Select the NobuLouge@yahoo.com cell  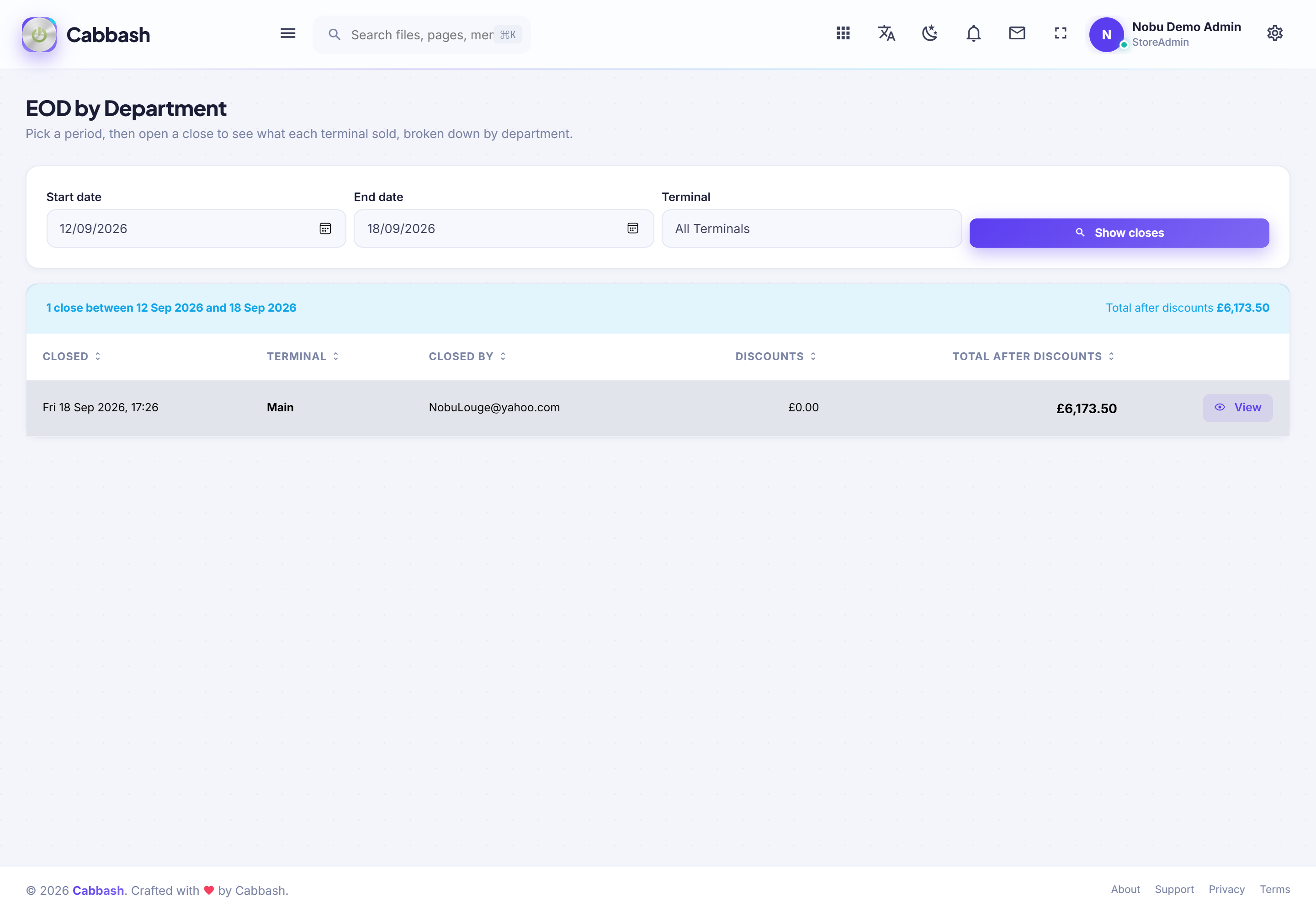[494, 407]
